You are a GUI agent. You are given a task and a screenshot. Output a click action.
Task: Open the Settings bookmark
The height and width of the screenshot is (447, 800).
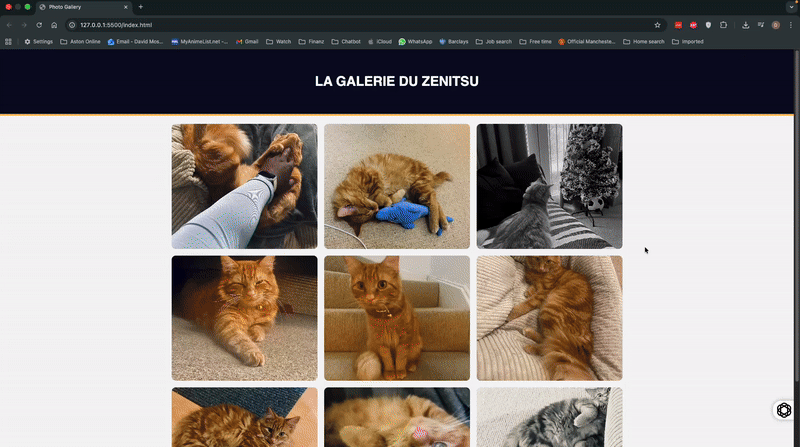click(39, 42)
